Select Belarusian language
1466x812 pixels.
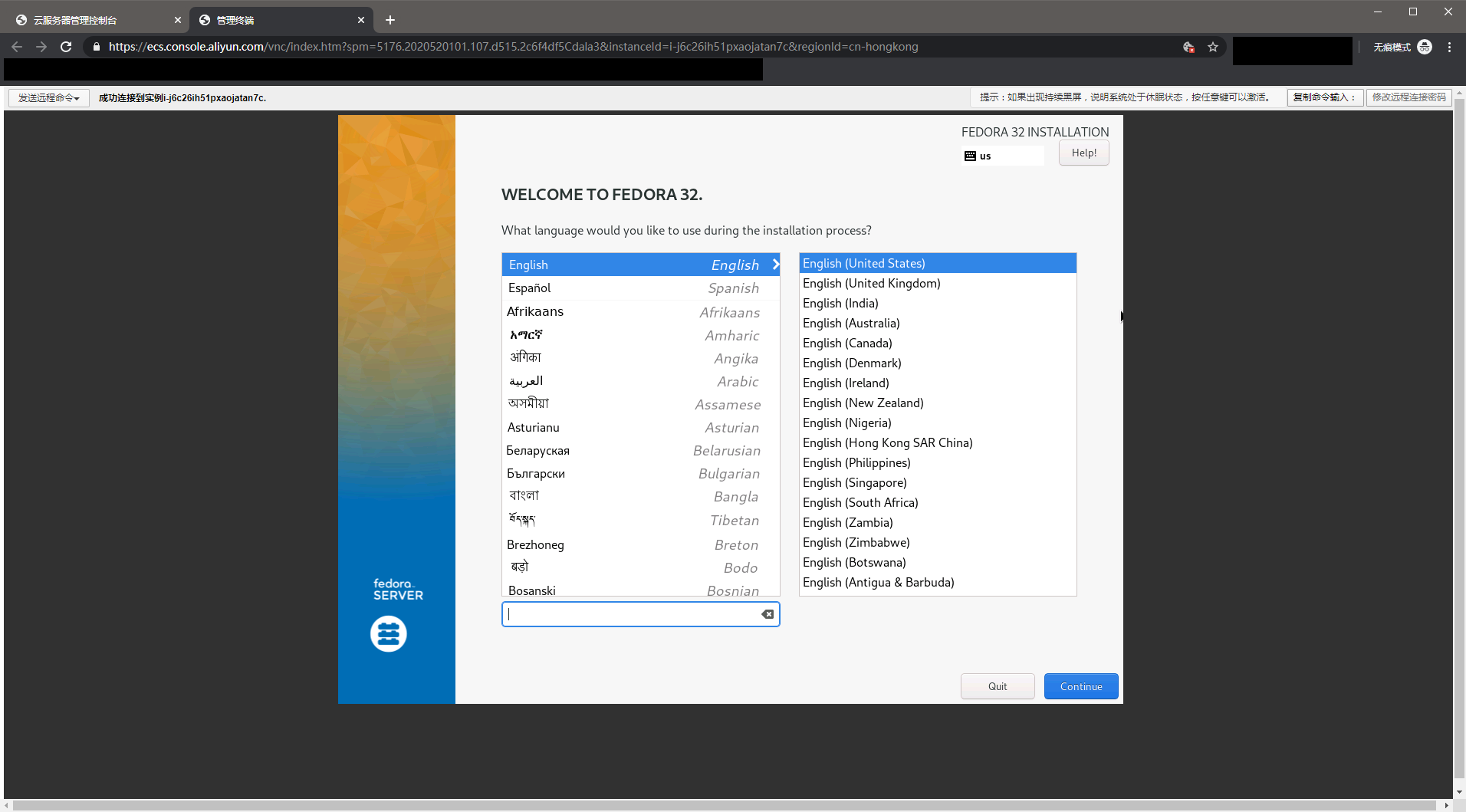click(x=641, y=450)
